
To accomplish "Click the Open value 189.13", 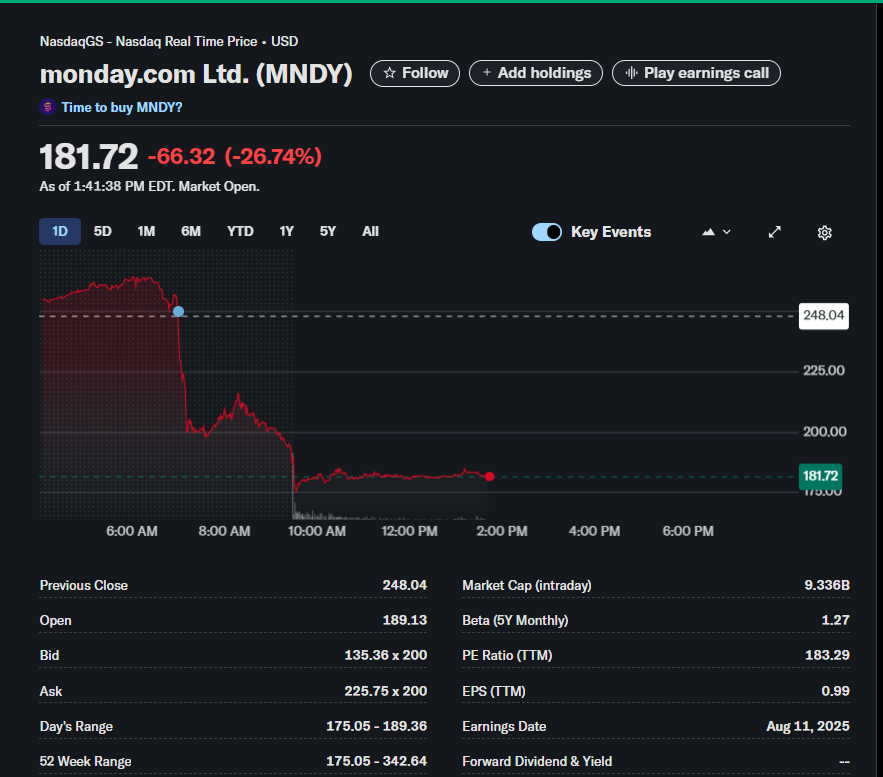I will pyautogui.click(x=404, y=620).
